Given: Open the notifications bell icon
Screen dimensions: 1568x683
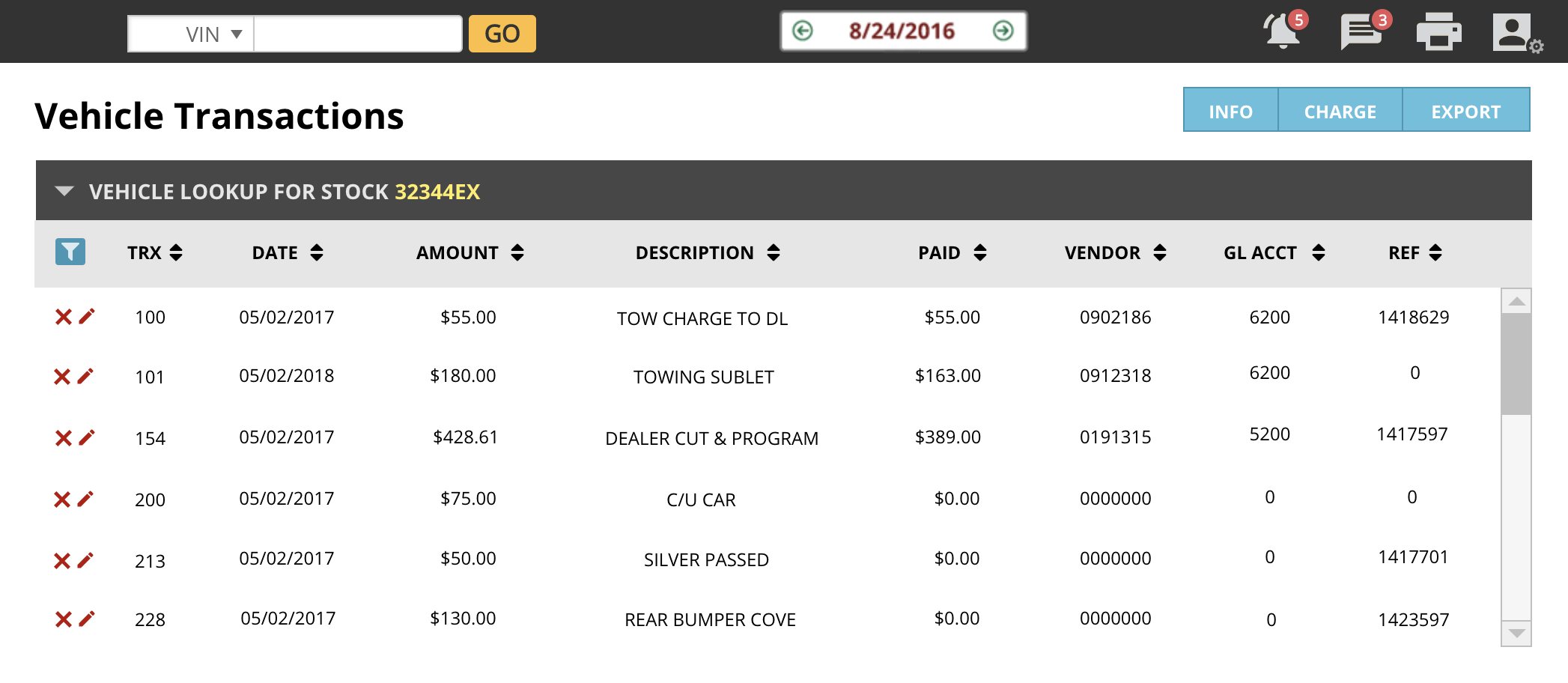Looking at the screenshot, I should coord(1283,32).
